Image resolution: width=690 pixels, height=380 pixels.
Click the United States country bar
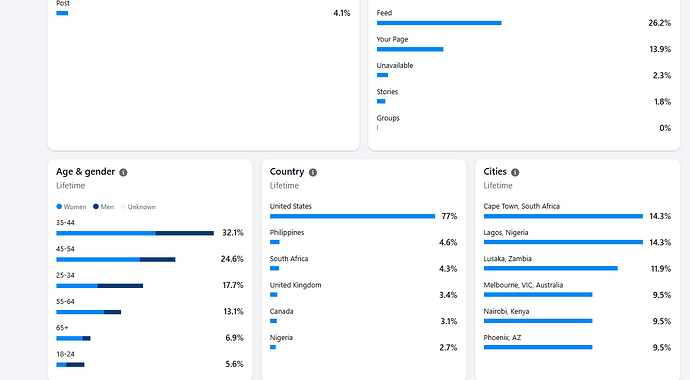coord(352,216)
